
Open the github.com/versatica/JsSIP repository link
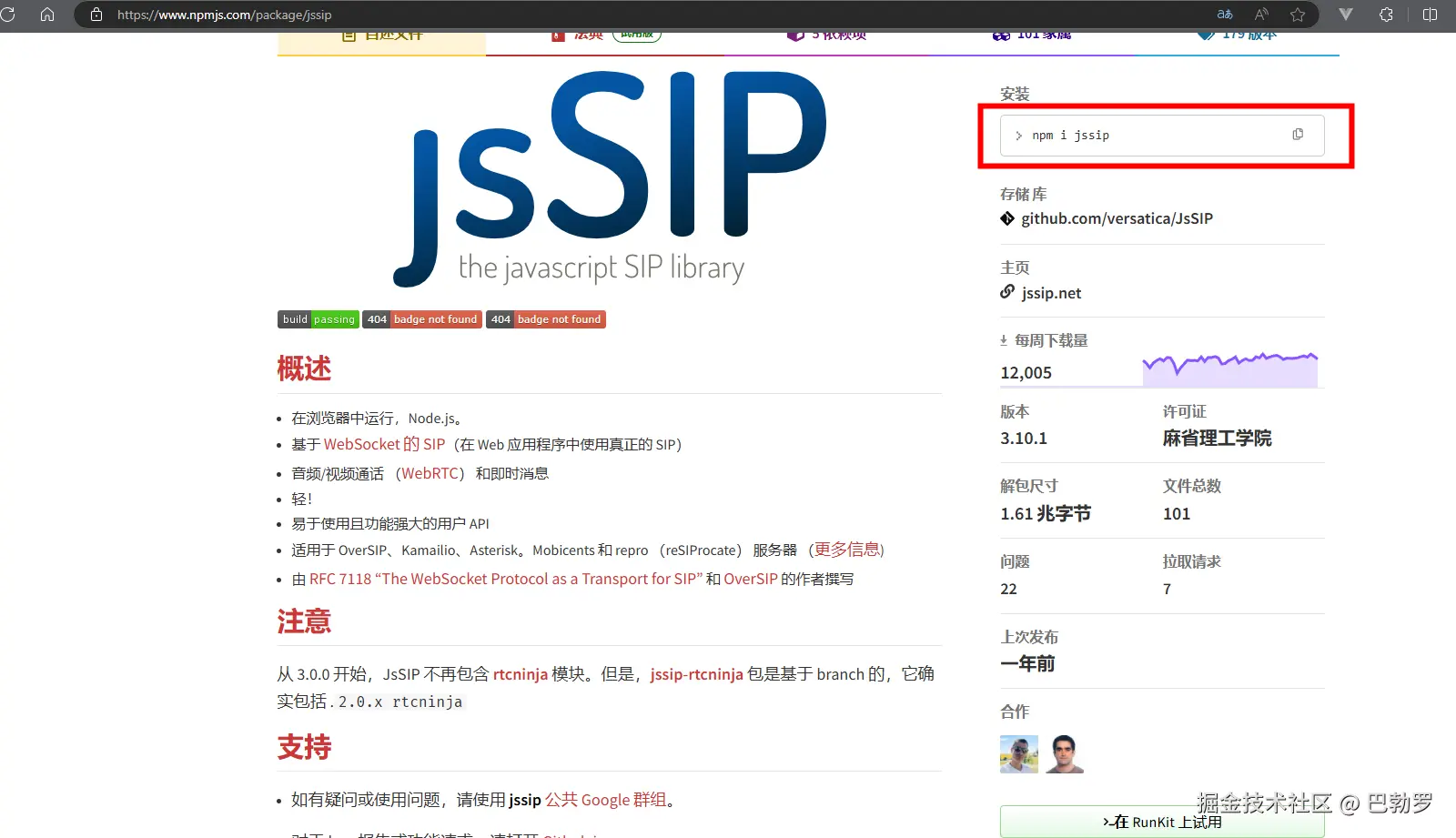(x=1117, y=218)
